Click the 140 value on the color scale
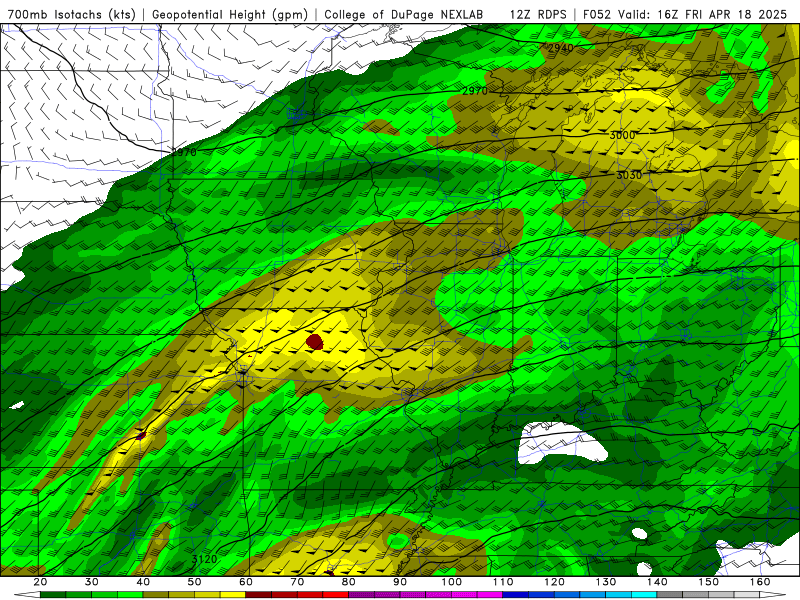Screen dimensions: 800x600 pos(657,582)
